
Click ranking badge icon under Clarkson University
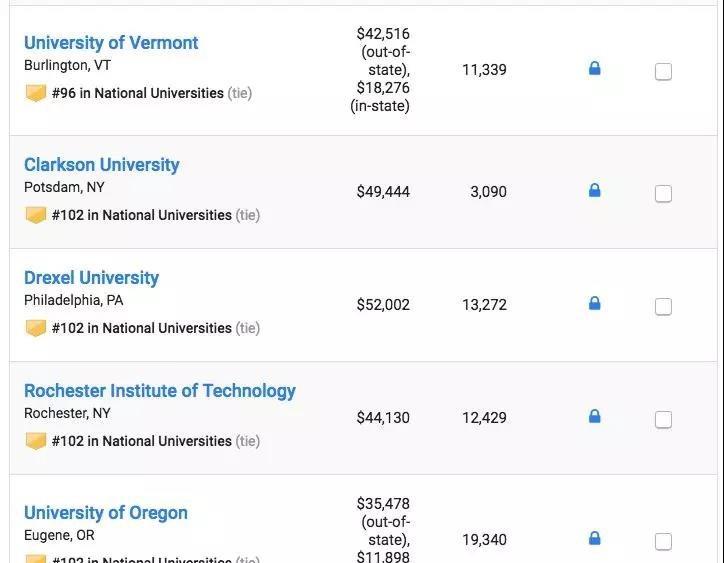pos(36,215)
